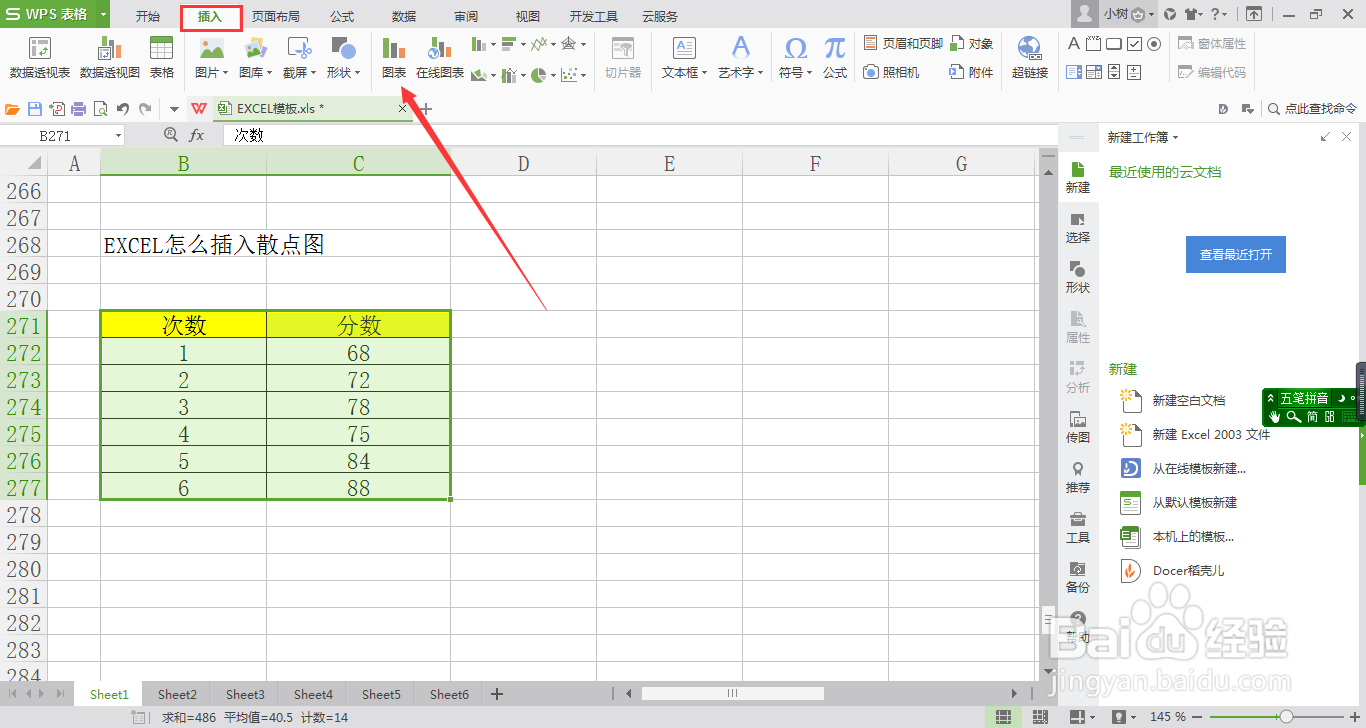Insert an 对象 object
Viewport: 1366px width, 728px height.
(972, 44)
